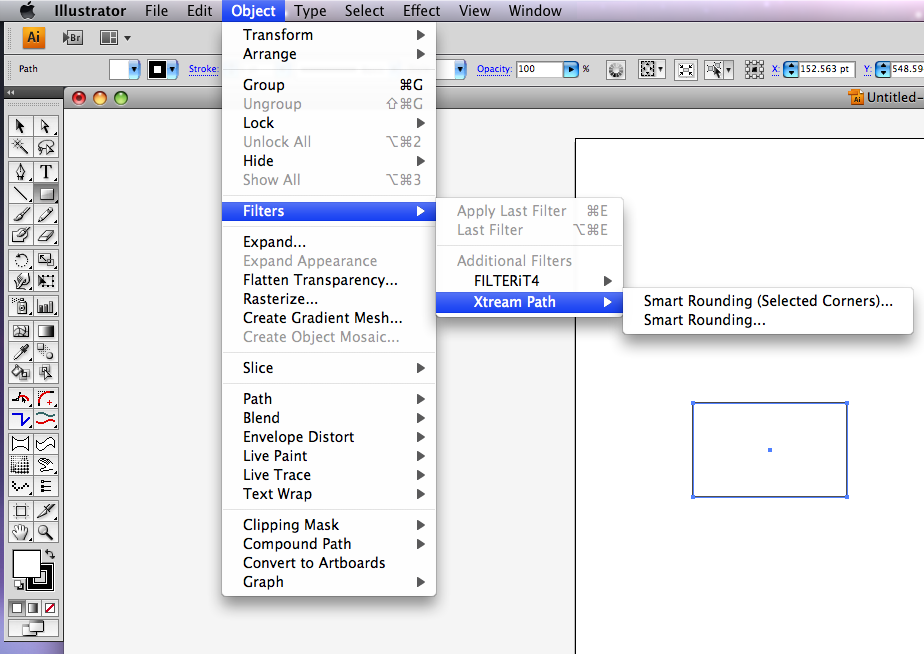Viewport: 924px width, 654px height.
Task: Open the Fill swatch dropdown in control bar
Action: click(134, 70)
